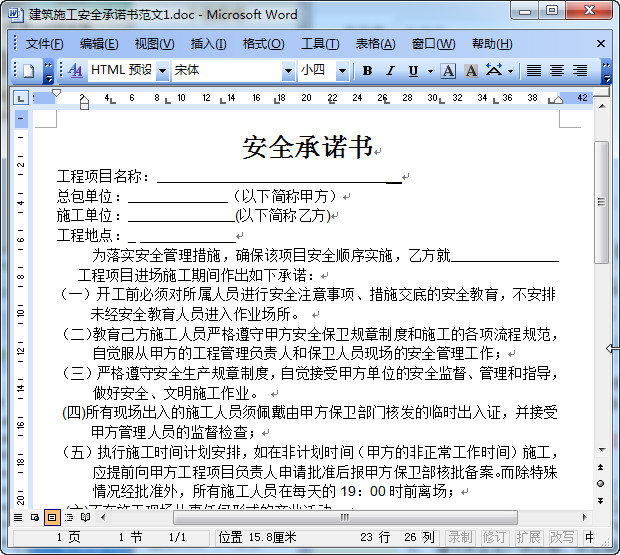Image resolution: width=620 pixels, height=555 pixels.
Task: Open the 文件(F) menu
Action: pyautogui.click(x=44, y=43)
